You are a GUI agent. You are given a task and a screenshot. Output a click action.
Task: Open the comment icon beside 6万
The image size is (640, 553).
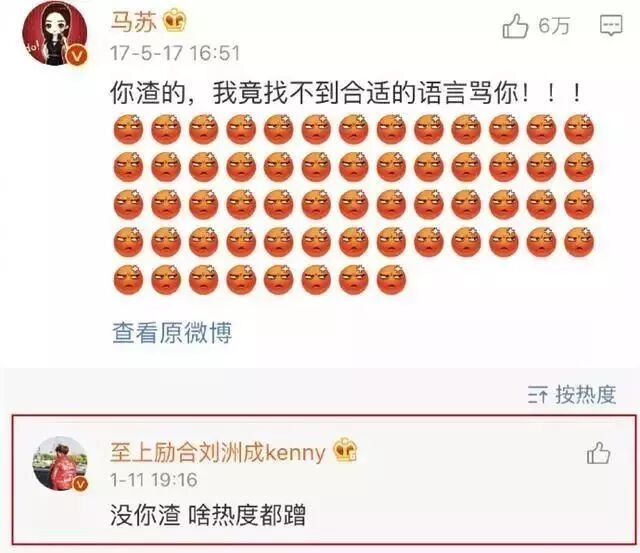611,25
